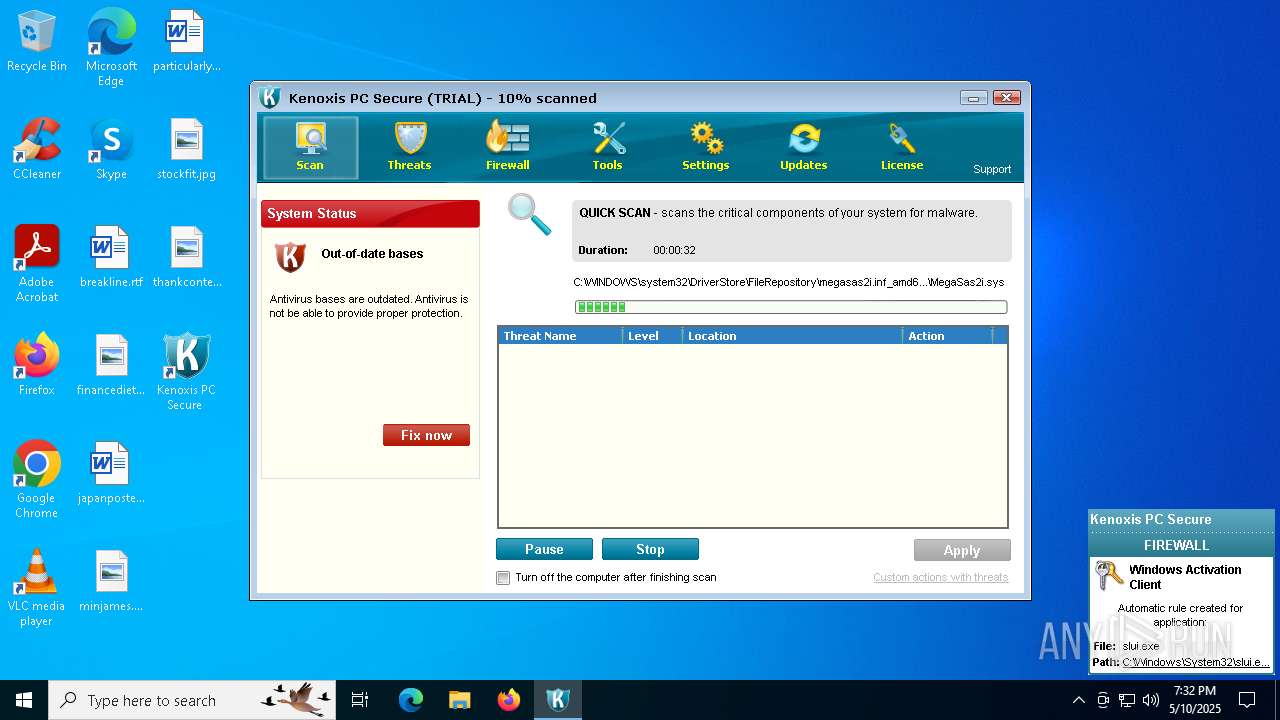Click the taskbar search box

click(192, 700)
